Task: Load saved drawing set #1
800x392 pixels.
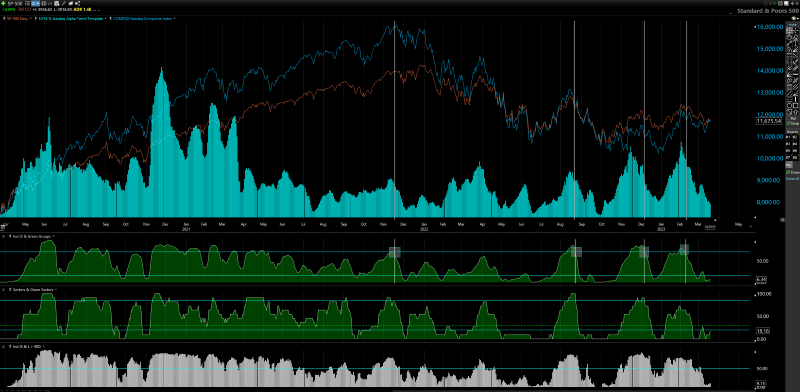Action: pos(788,137)
